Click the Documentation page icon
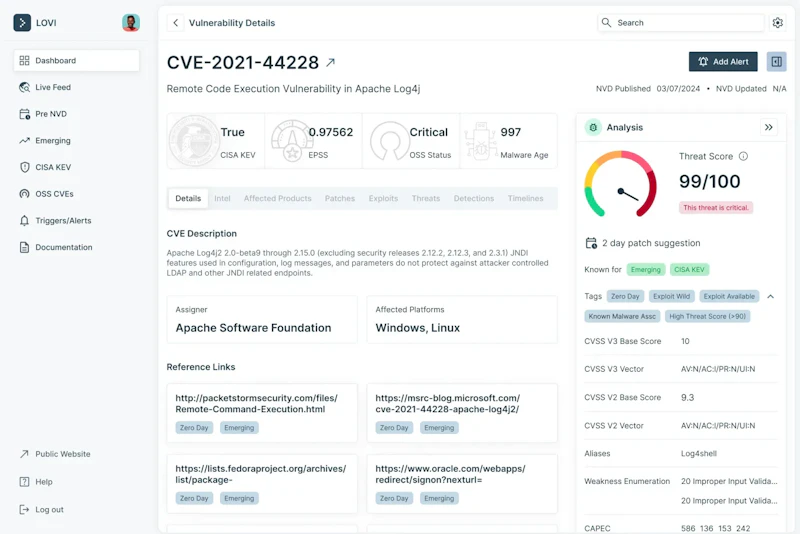This screenshot has width=800, height=534. click(x=24, y=247)
